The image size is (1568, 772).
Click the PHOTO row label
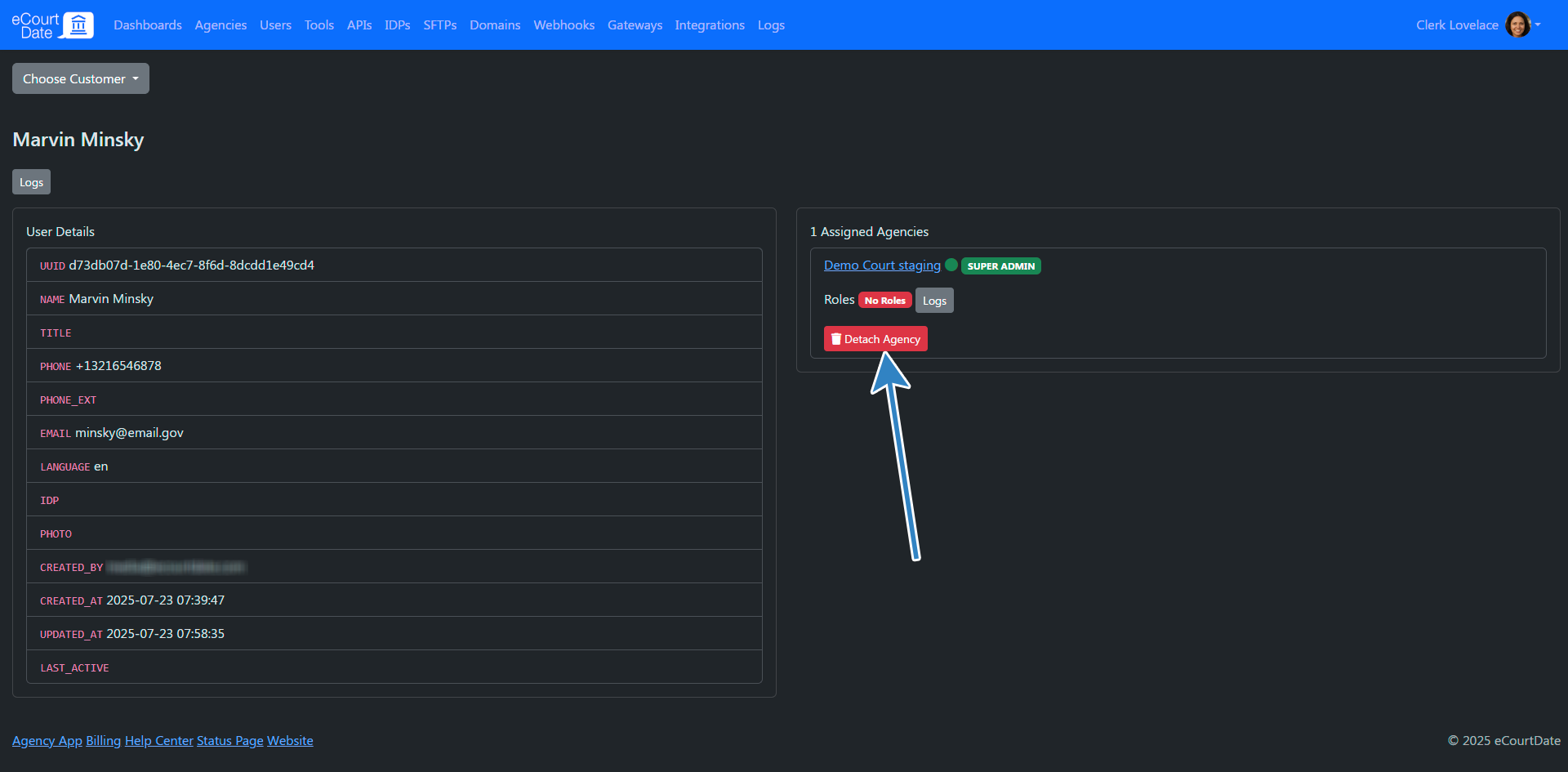pos(56,533)
